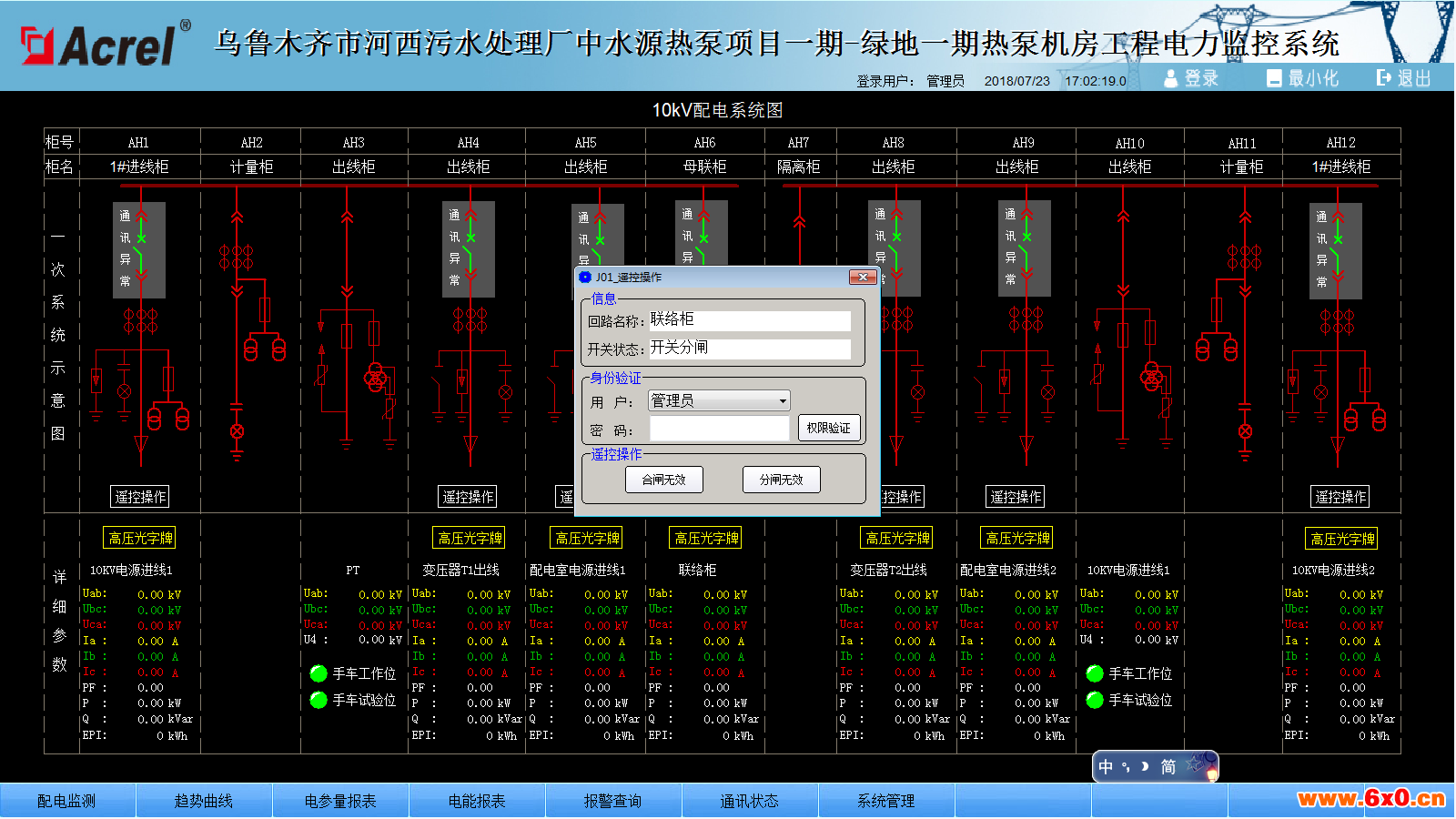Open 高压光字牌 for the AH12 cabinet

point(1342,539)
